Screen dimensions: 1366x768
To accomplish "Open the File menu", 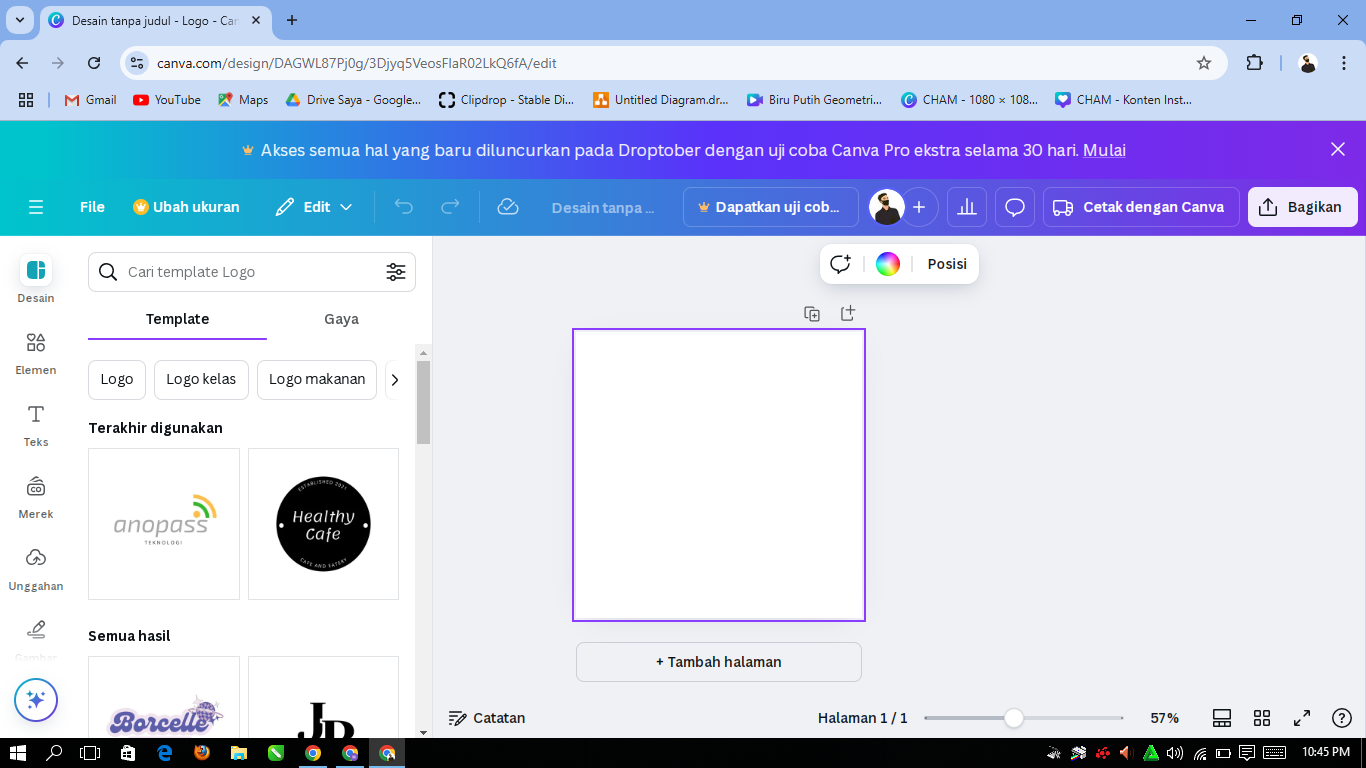I will click(92, 207).
